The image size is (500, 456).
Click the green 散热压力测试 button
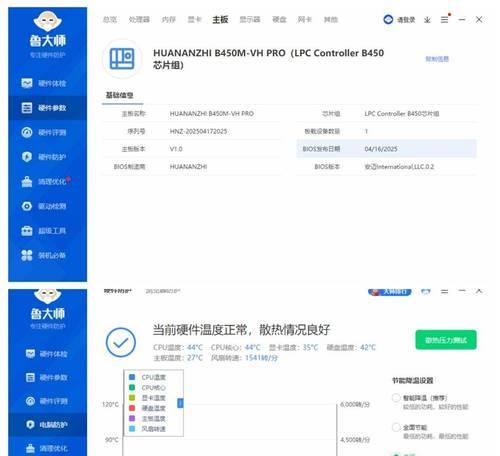(446, 340)
